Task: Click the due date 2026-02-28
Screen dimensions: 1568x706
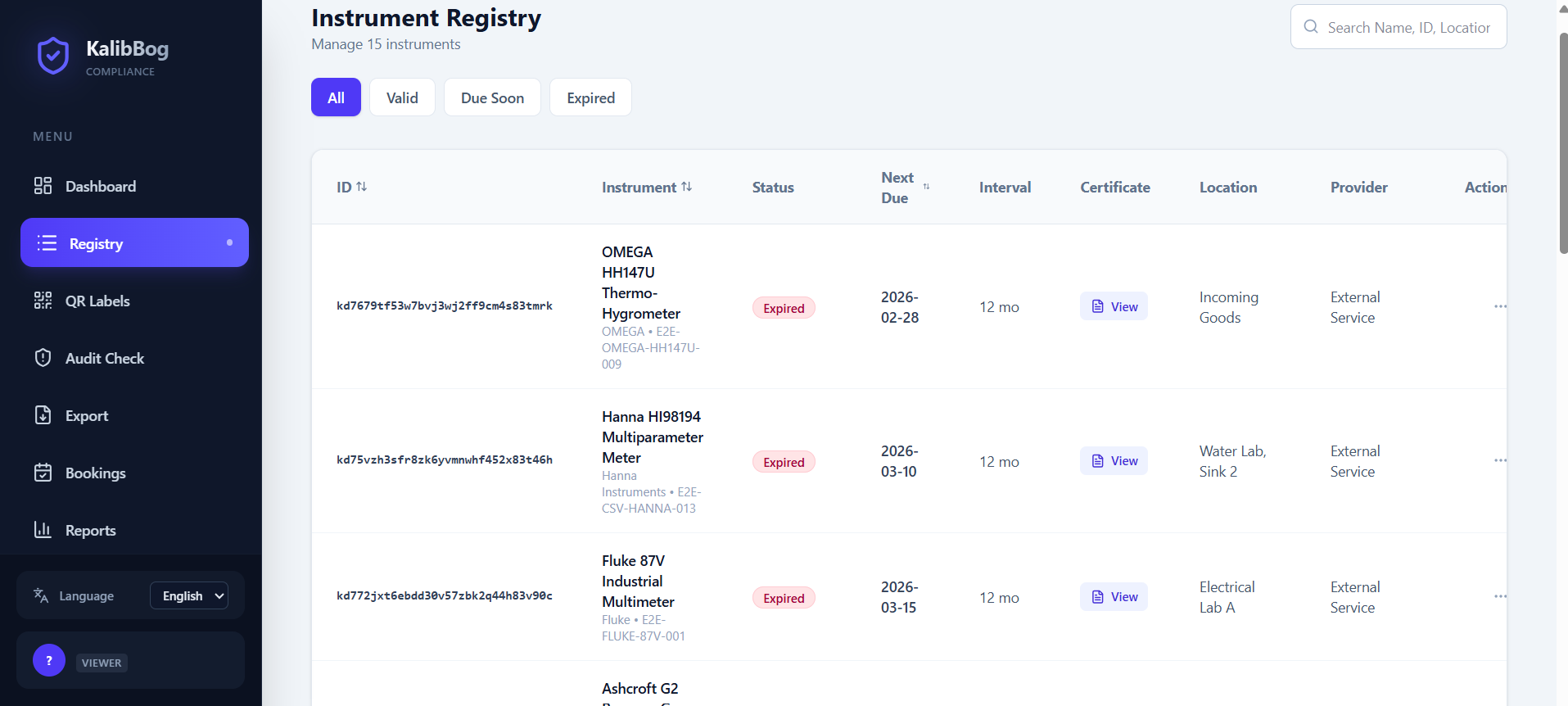Action: (x=900, y=307)
